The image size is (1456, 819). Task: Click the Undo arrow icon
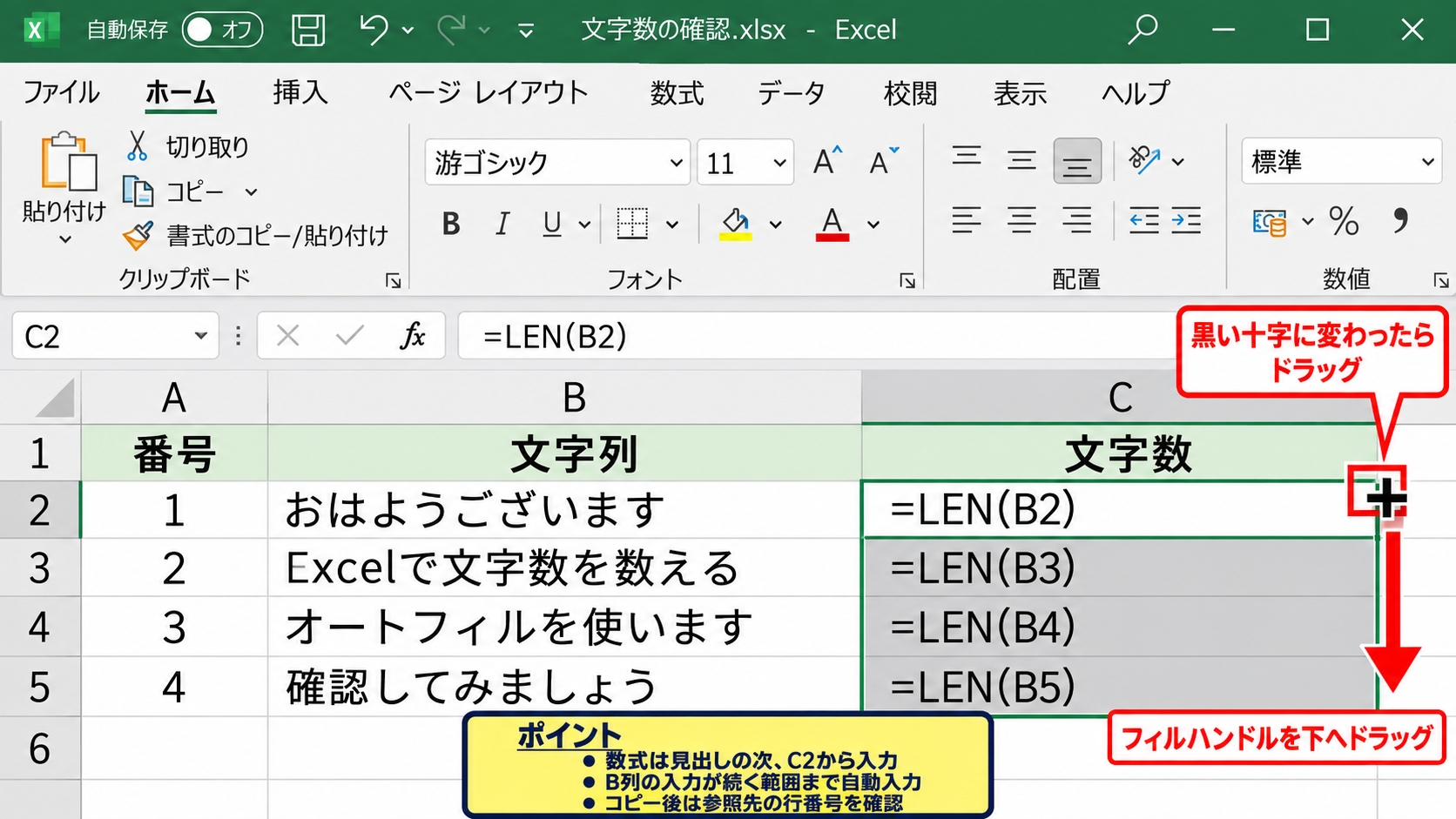click(373, 30)
